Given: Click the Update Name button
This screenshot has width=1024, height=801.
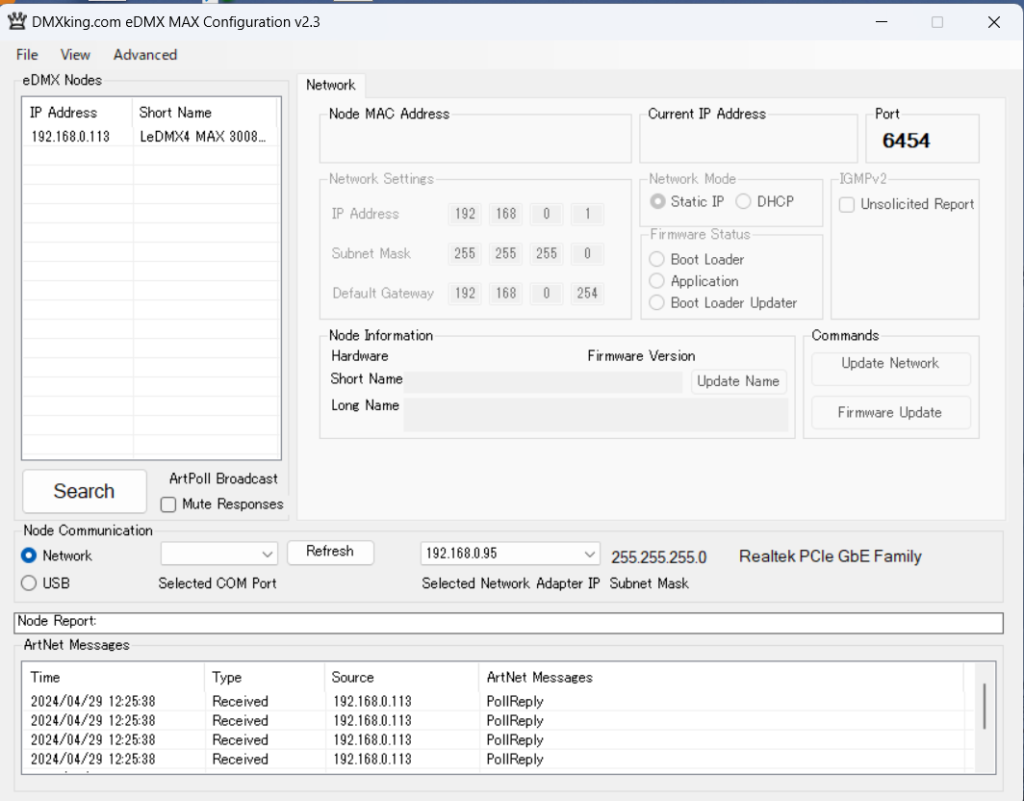Looking at the screenshot, I should (738, 381).
